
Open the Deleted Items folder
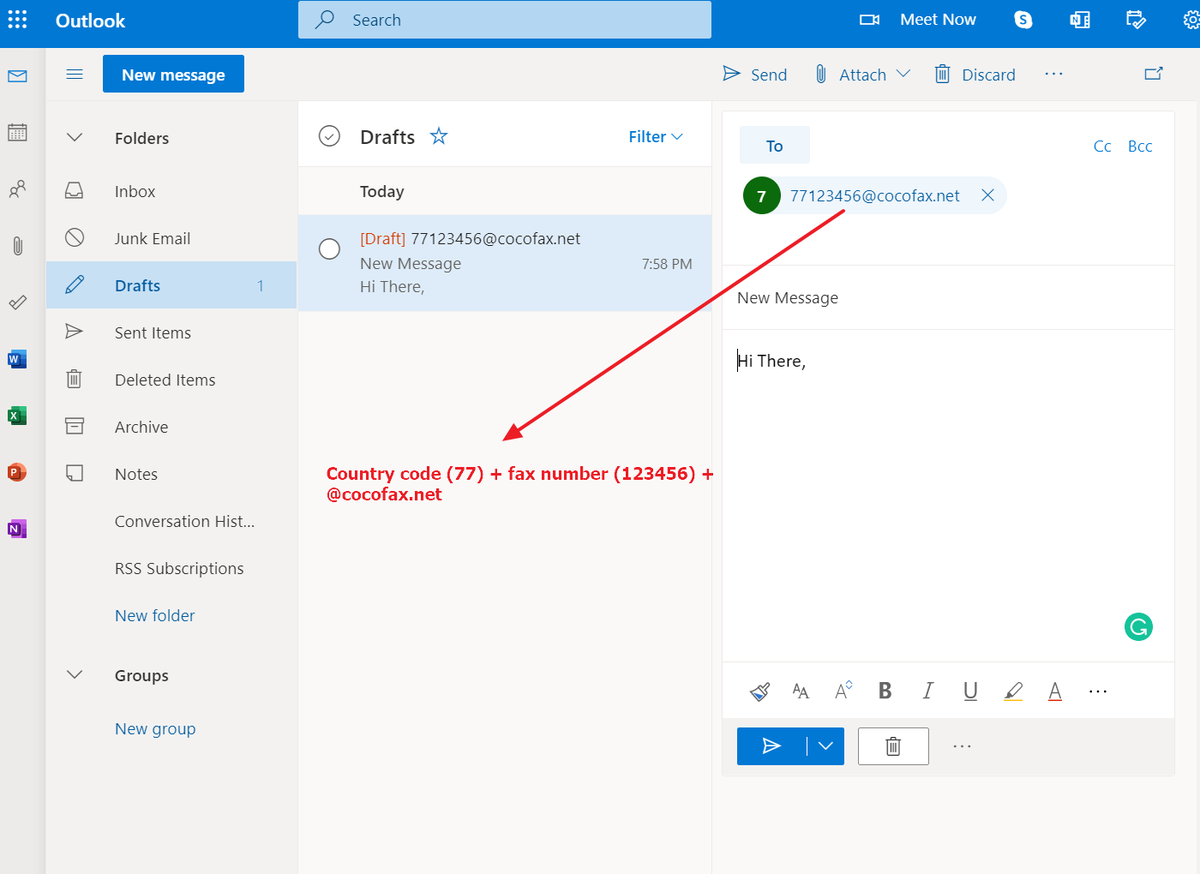click(x=172, y=380)
